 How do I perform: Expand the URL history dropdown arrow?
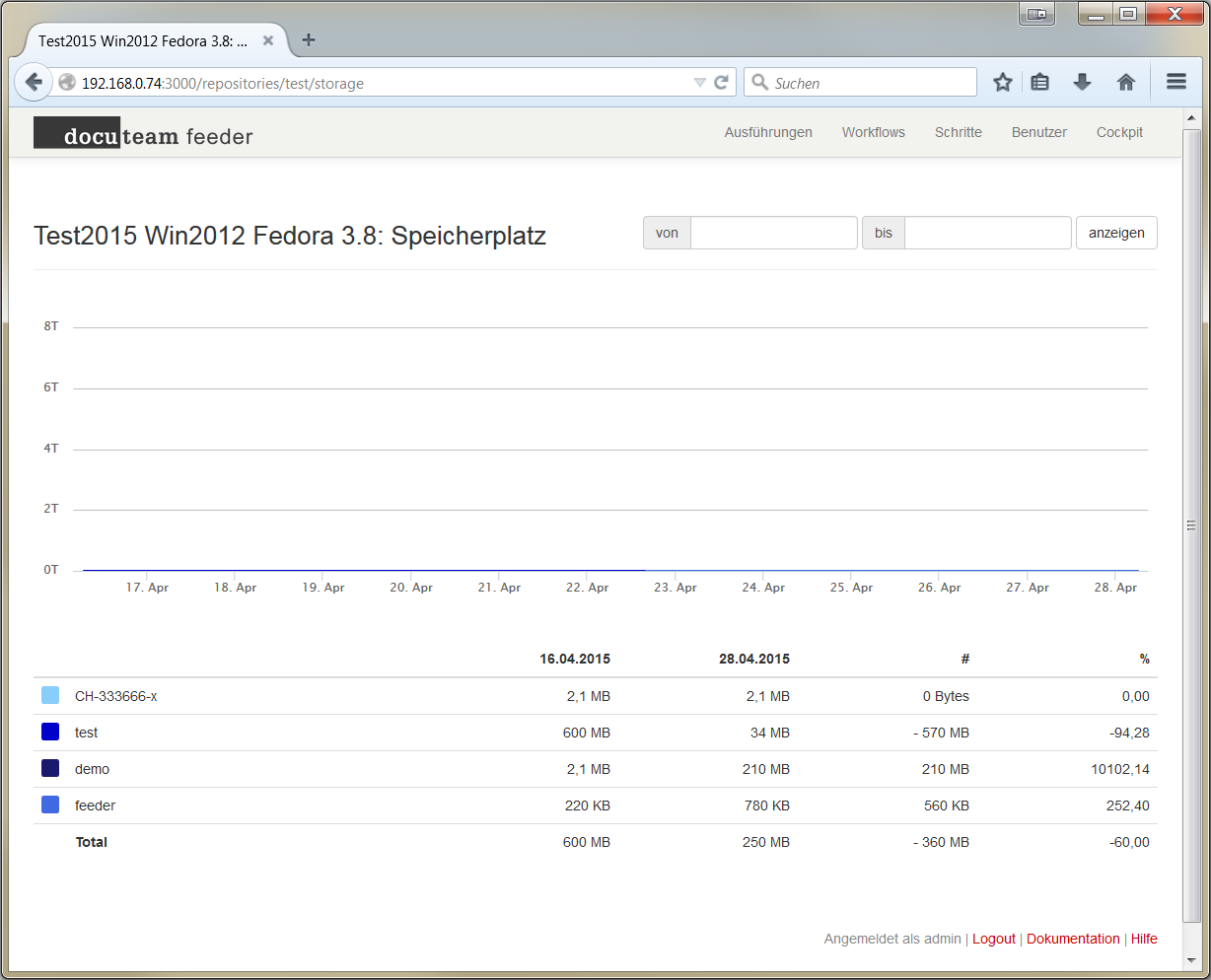(699, 83)
